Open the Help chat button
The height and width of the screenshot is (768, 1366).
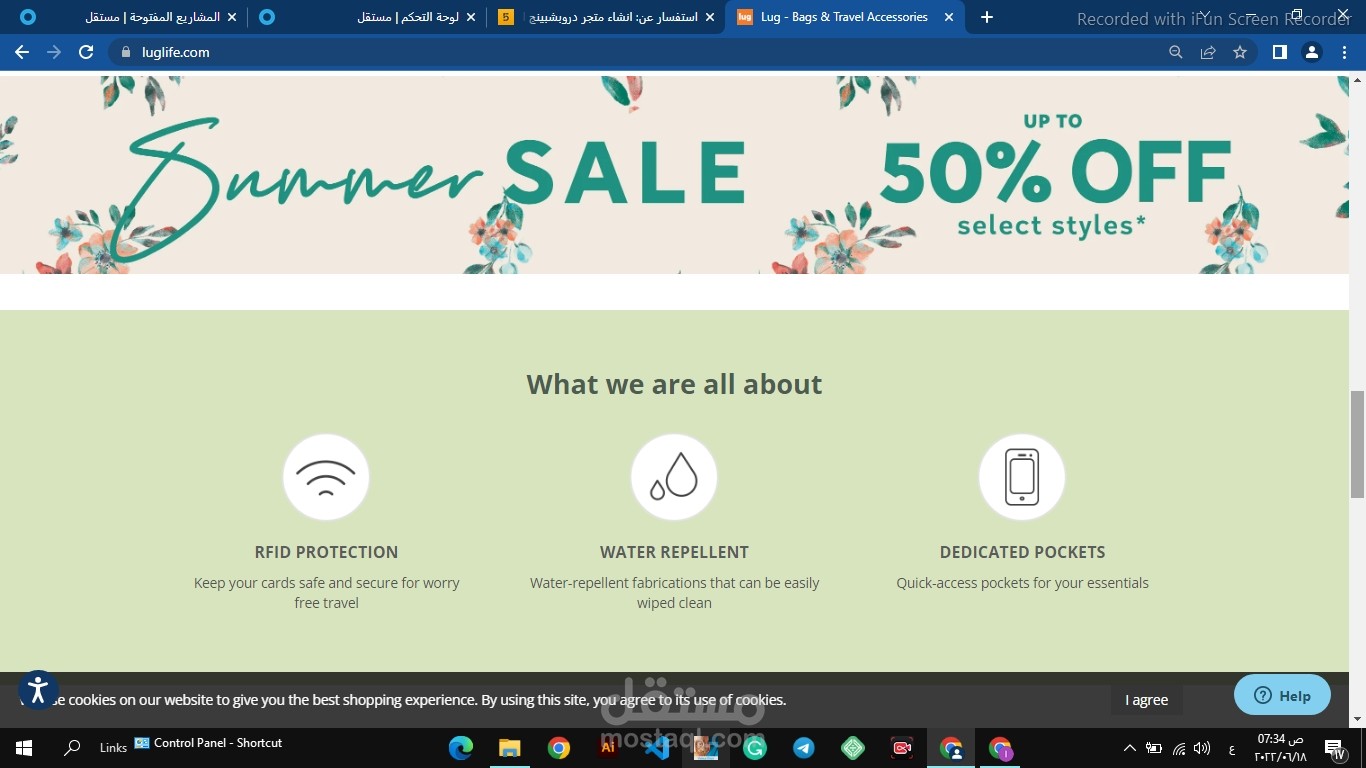coord(1282,695)
